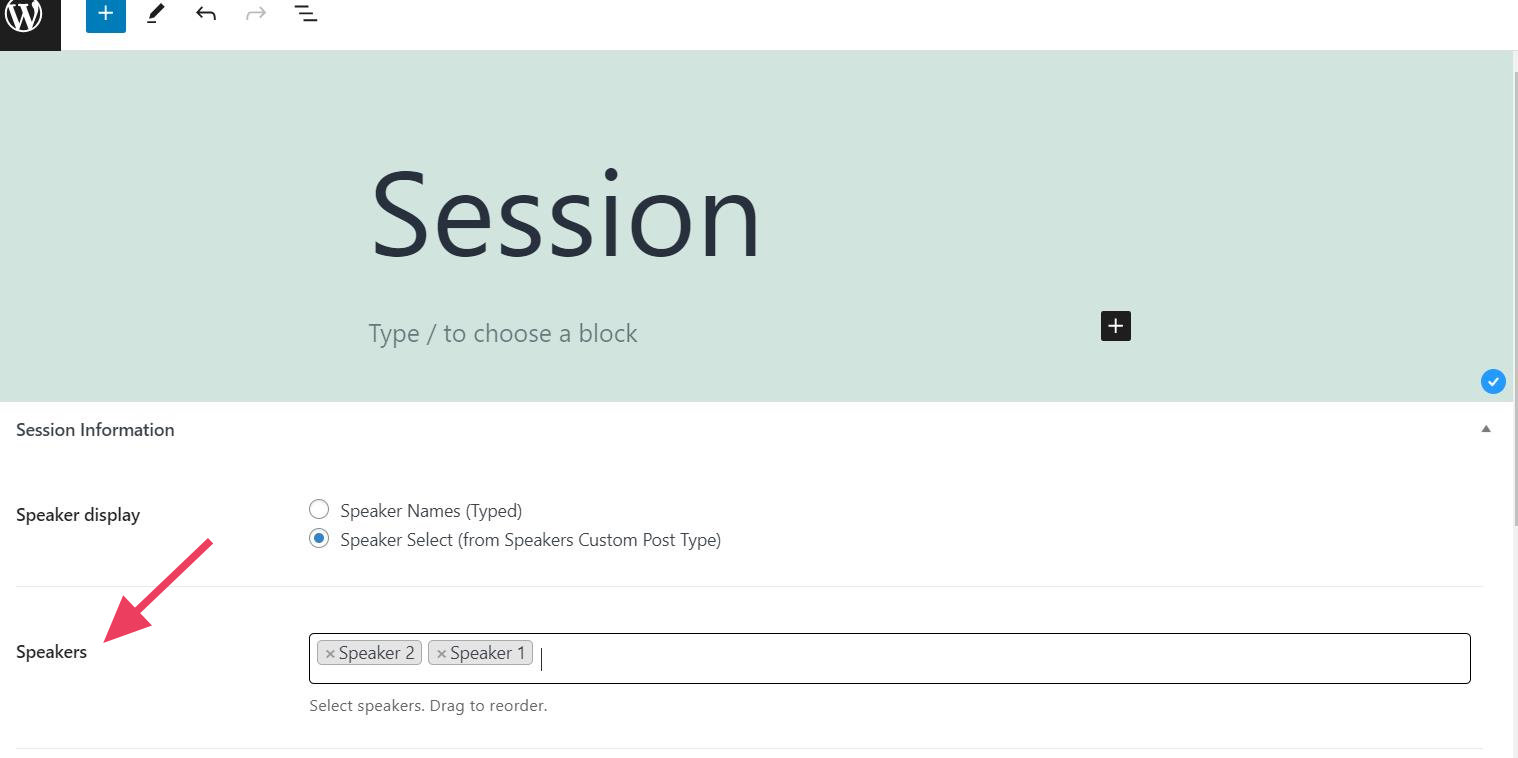The width and height of the screenshot is (1518, 758).
Task: Click the Speaker 2 tag label
Action: [x=376, y=653]
